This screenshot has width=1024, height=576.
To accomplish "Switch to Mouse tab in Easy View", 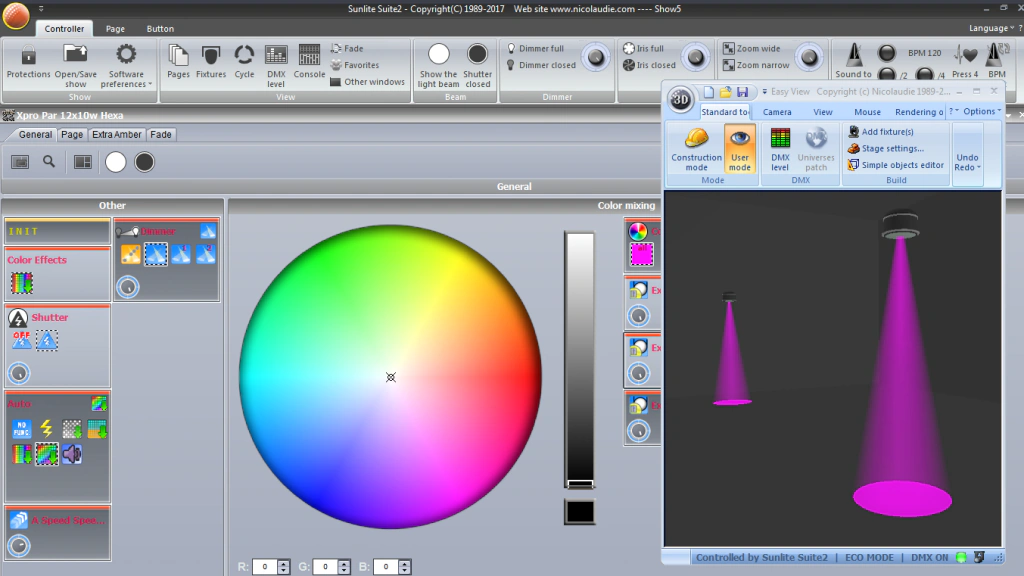I will tap(867, 112).
